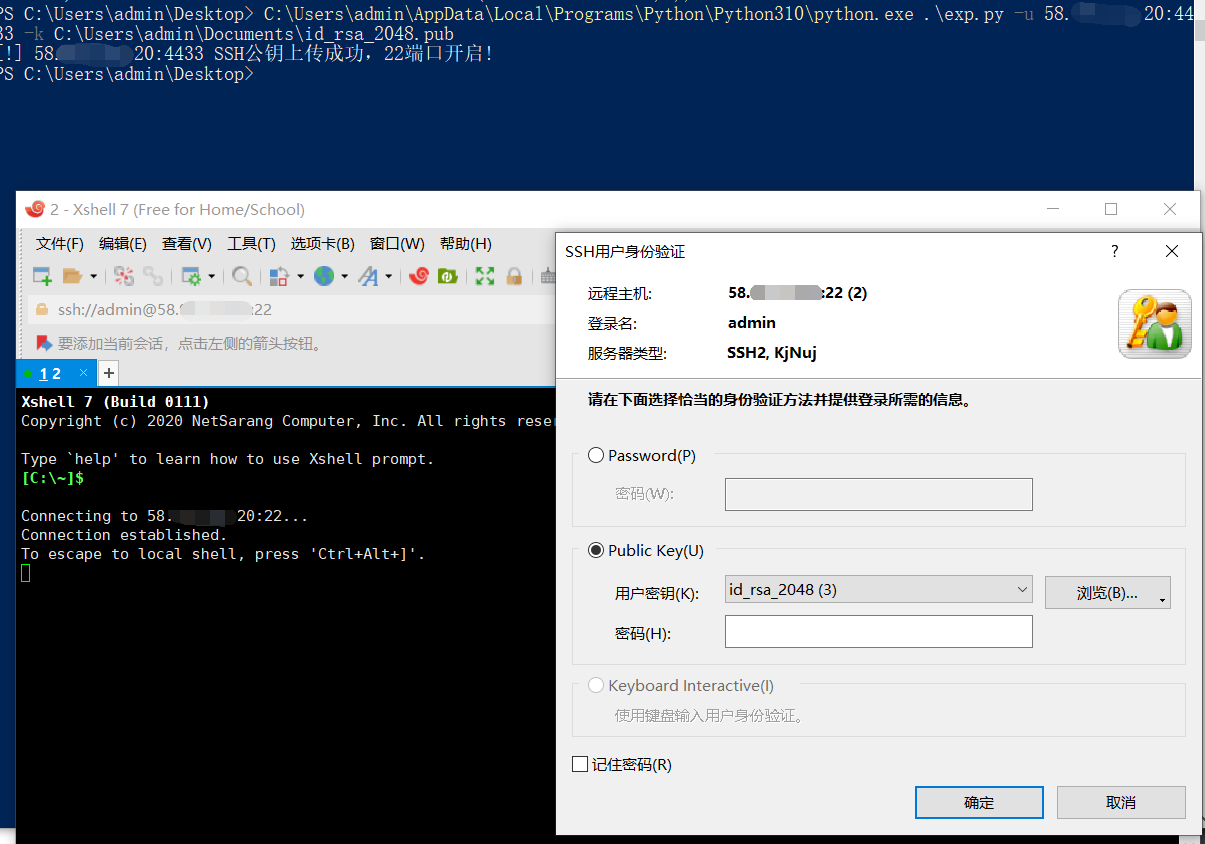Select the Public Key(U) radio button
Screen dimensions: 1205x844
tap(596, 550)
